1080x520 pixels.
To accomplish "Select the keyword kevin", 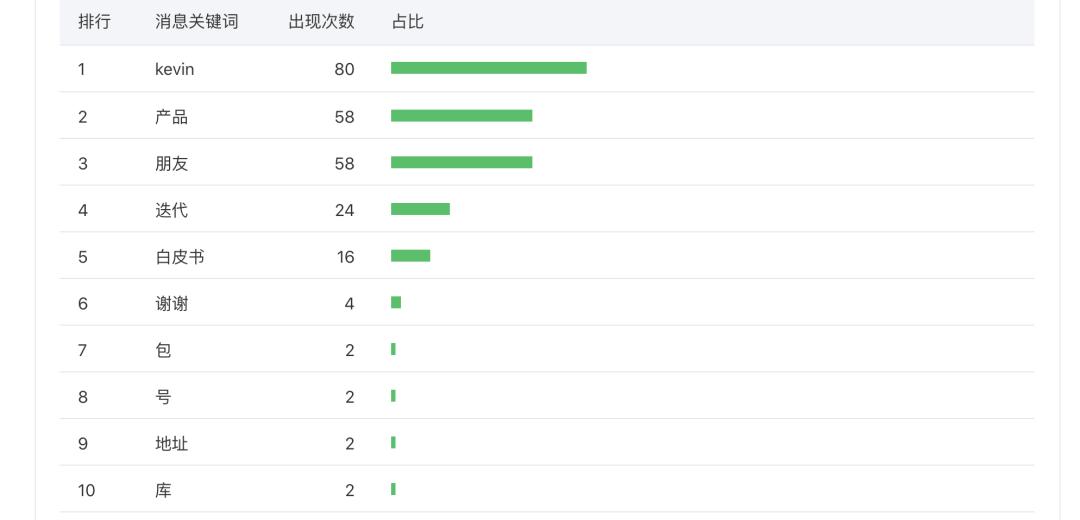I will (x=175, y=69).
